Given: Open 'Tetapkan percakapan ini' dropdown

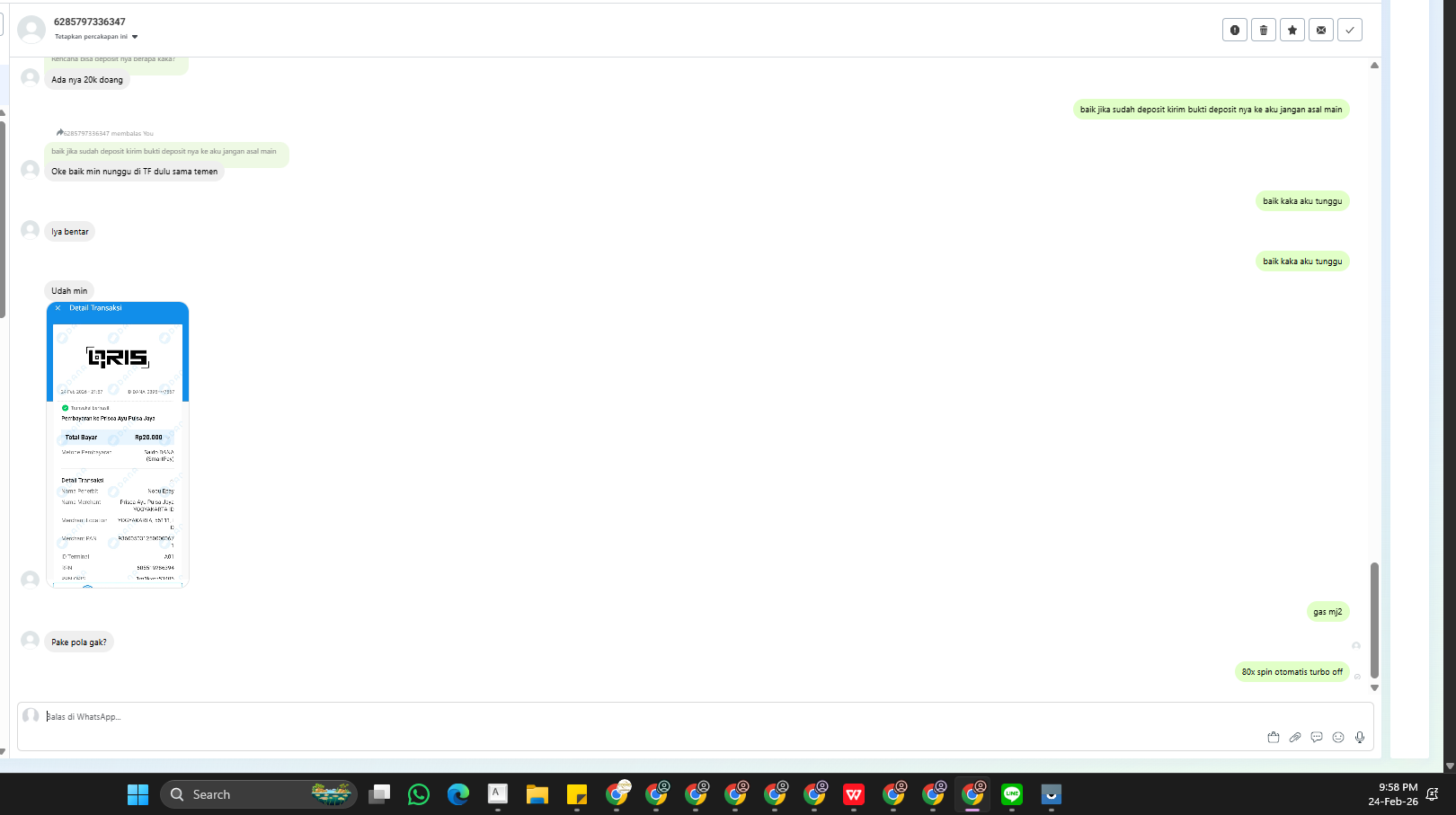Looking at the screenshot, I should coord(96,37).
